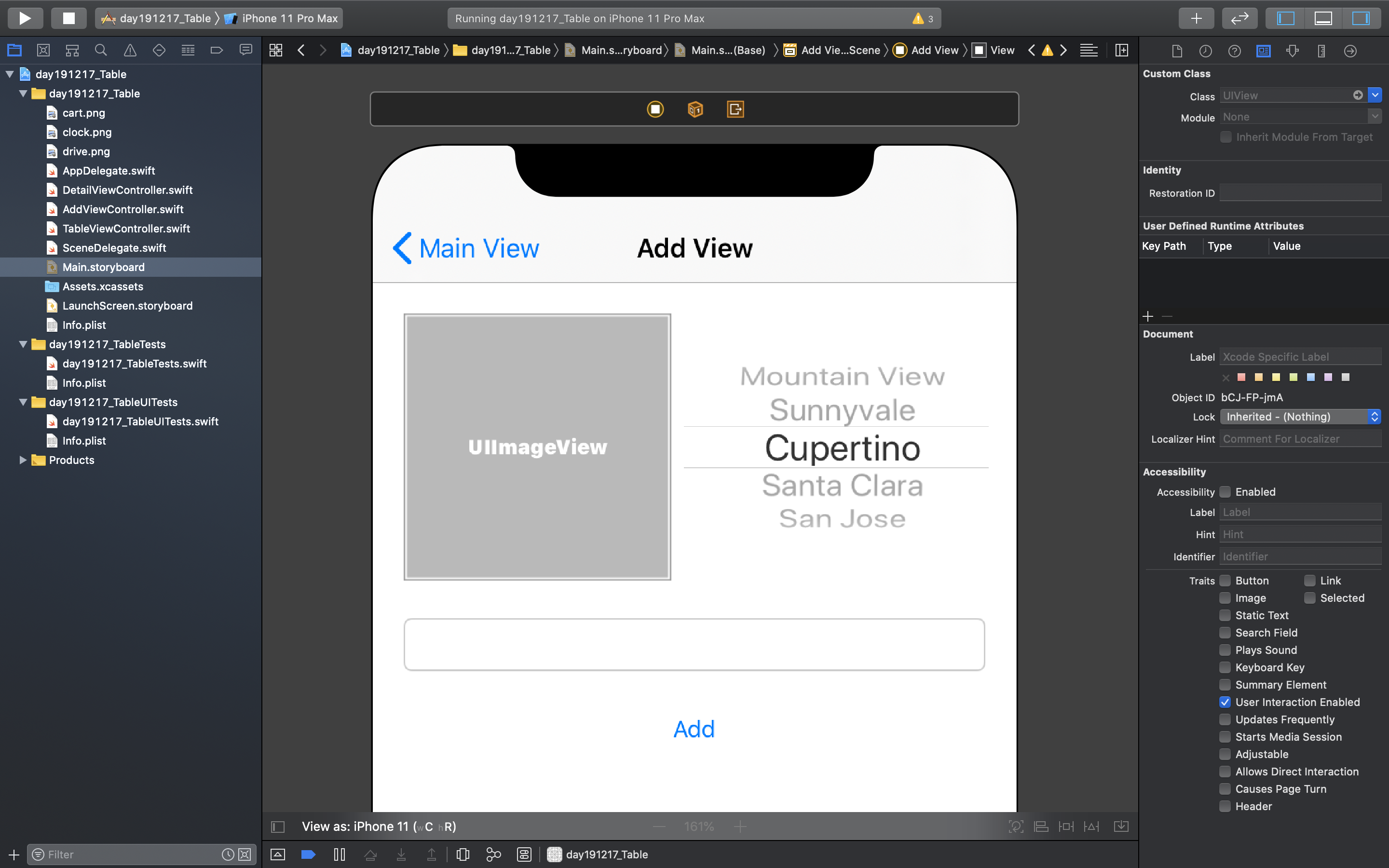
Task: Select the Identity inspector tab
Action: (1263, 51)
